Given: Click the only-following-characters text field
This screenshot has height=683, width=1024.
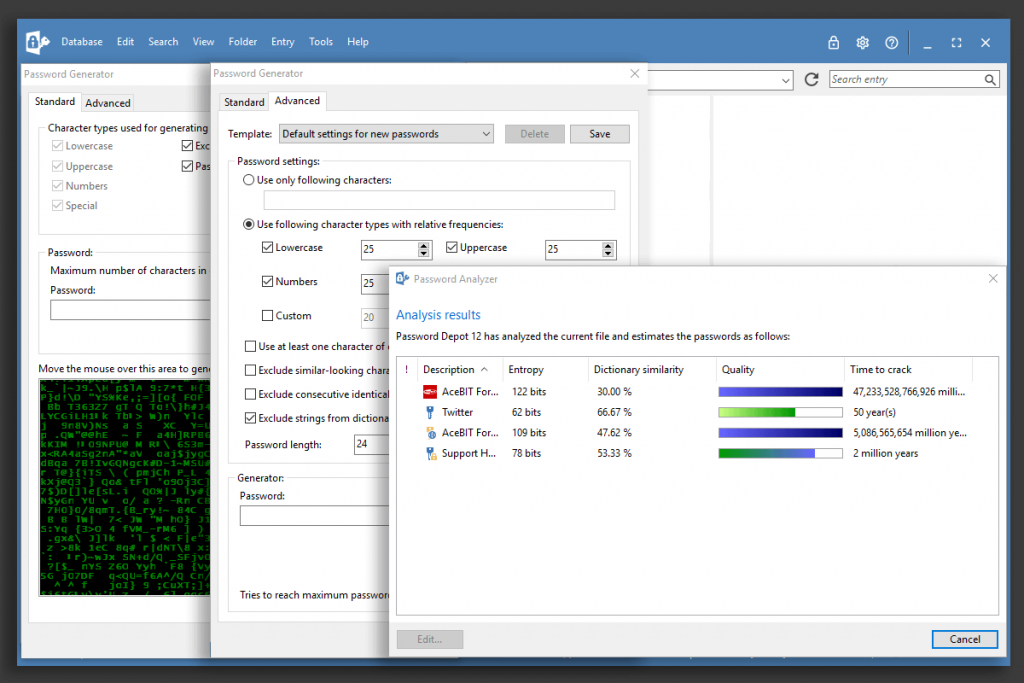Looking at the screenshot, I should click(x=439, y=200).
